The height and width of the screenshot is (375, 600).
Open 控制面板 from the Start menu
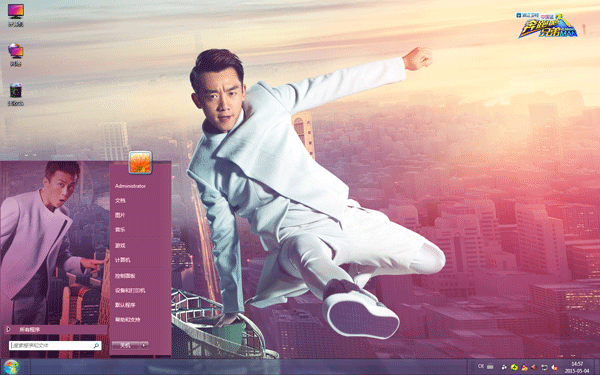pos(125,276)
